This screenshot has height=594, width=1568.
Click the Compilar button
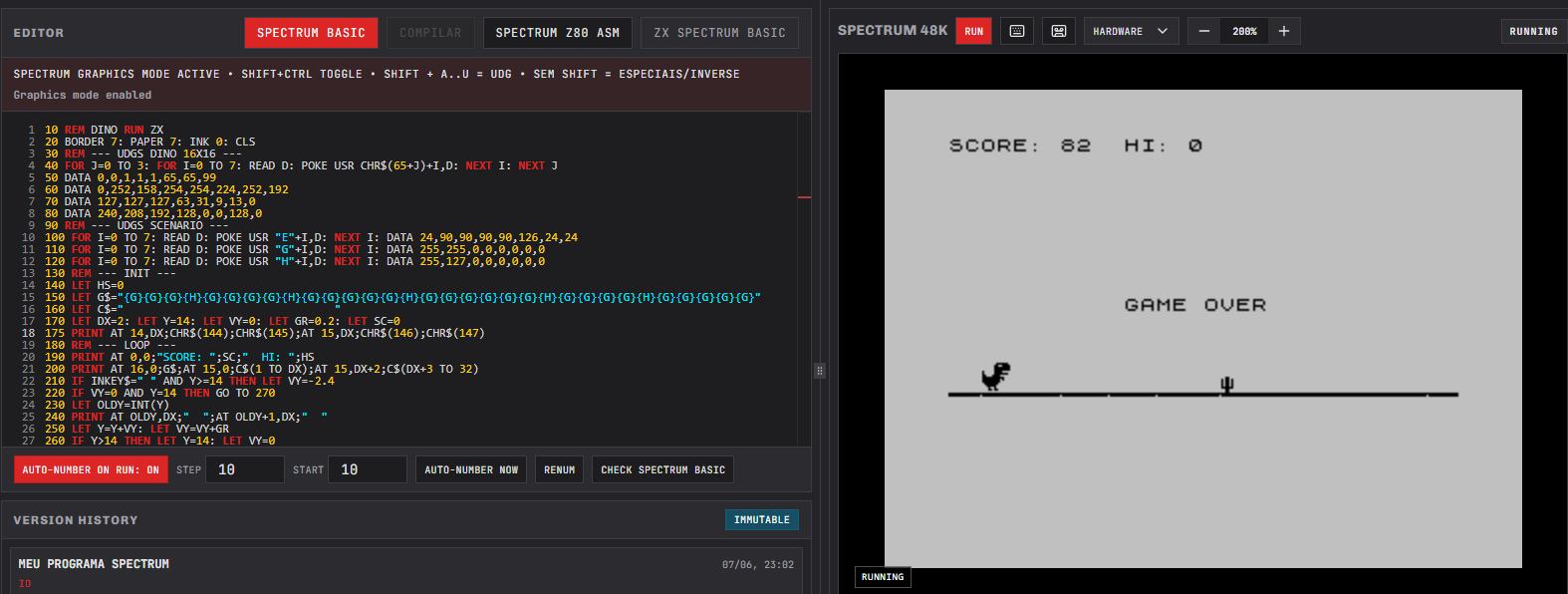[430, 33]
